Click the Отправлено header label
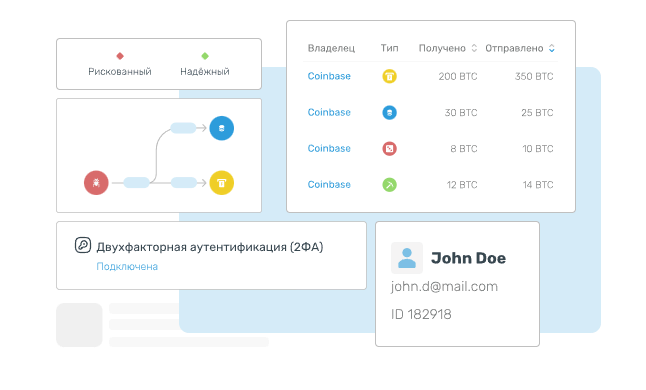This screenshot has height=390, width=646. click(x=514, y=48)
